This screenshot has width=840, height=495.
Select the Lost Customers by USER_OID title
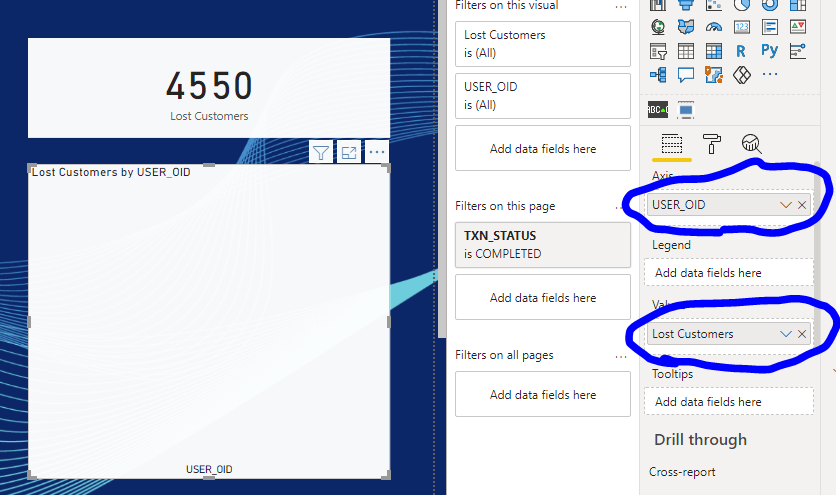(x=111, y=172)
